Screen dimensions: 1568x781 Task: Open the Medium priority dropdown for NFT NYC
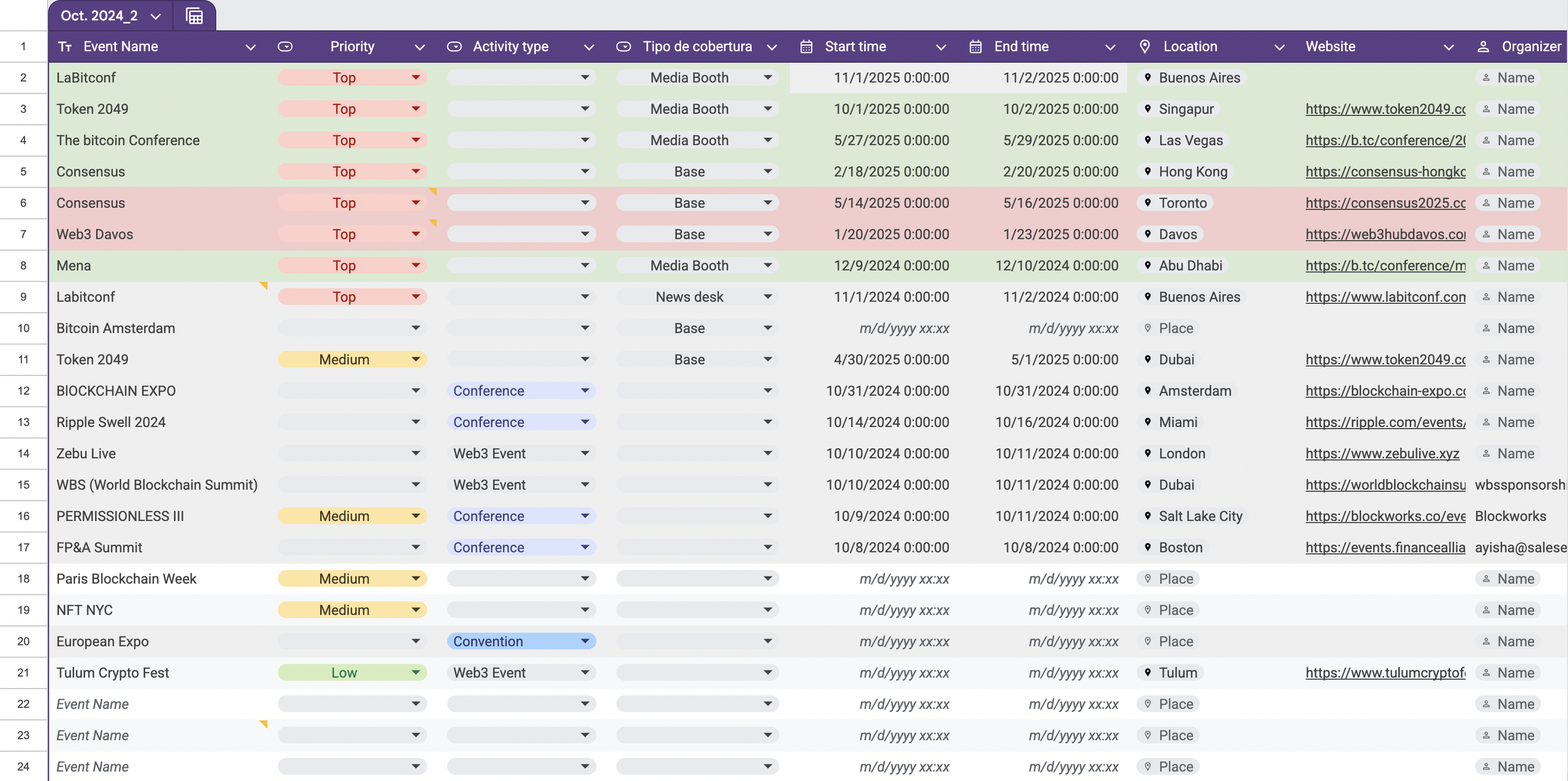(x=352, y=610)
